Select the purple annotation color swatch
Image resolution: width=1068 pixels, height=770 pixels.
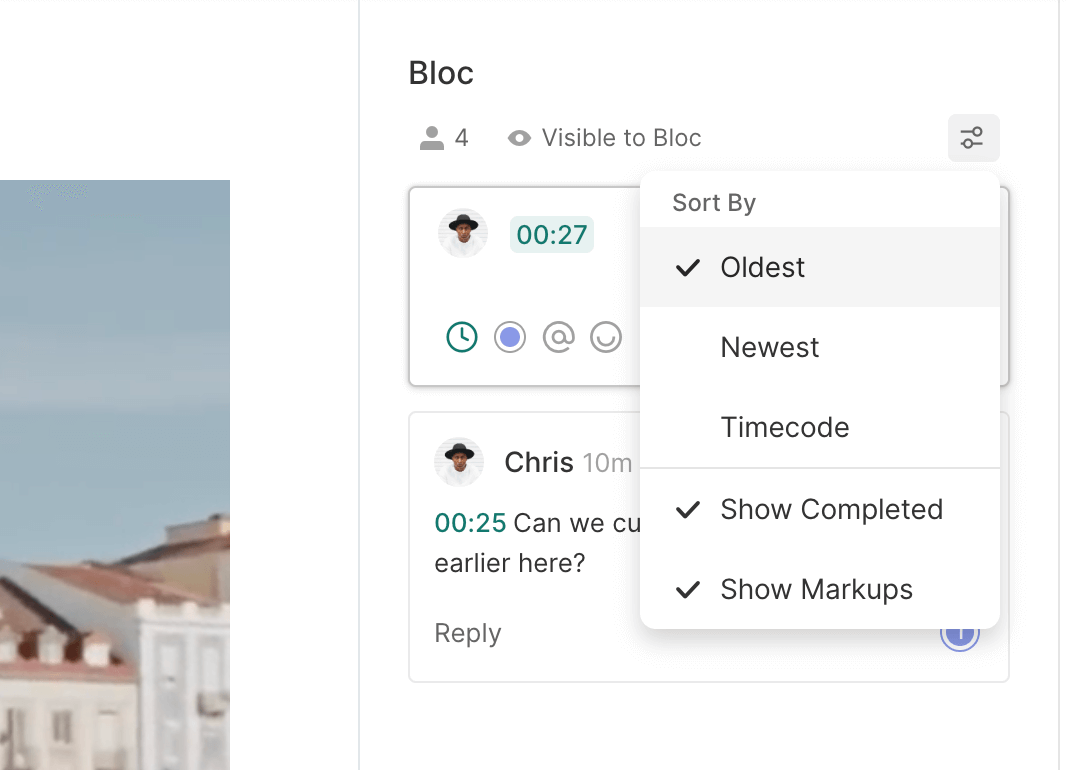click(x=510, y=338)
